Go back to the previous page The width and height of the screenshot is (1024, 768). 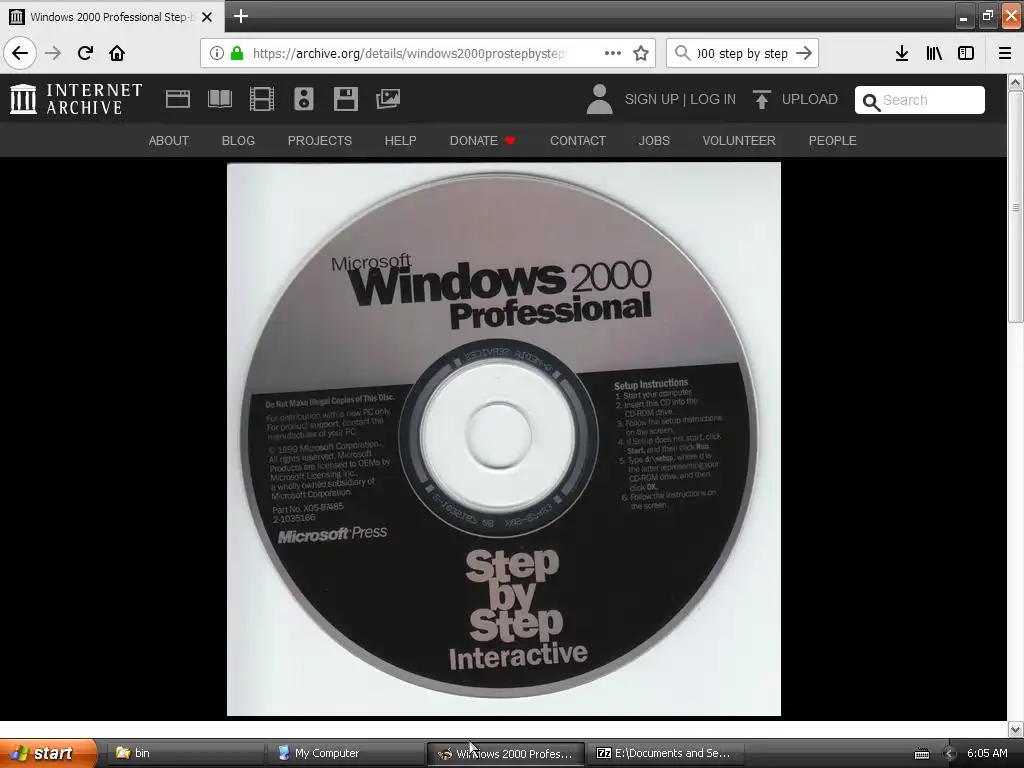[x=20, y=53]
